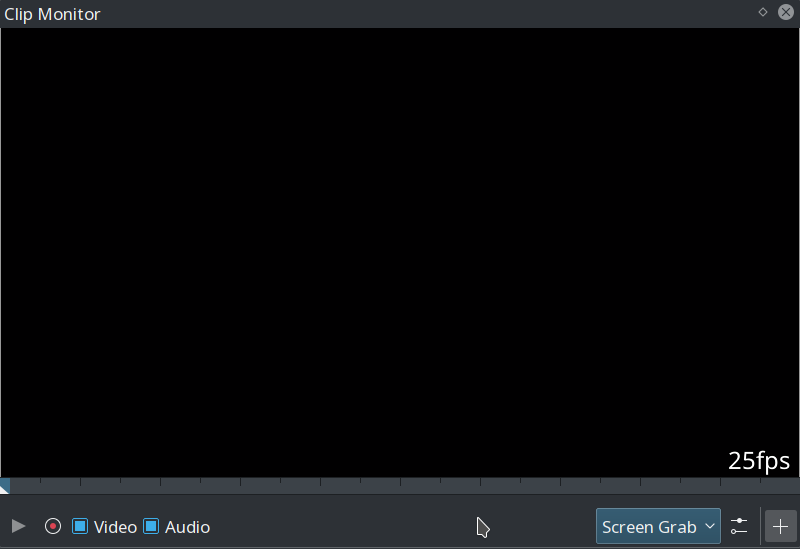Close the Clip Monitor panel
Screen dimensions: 800x549
786,12
